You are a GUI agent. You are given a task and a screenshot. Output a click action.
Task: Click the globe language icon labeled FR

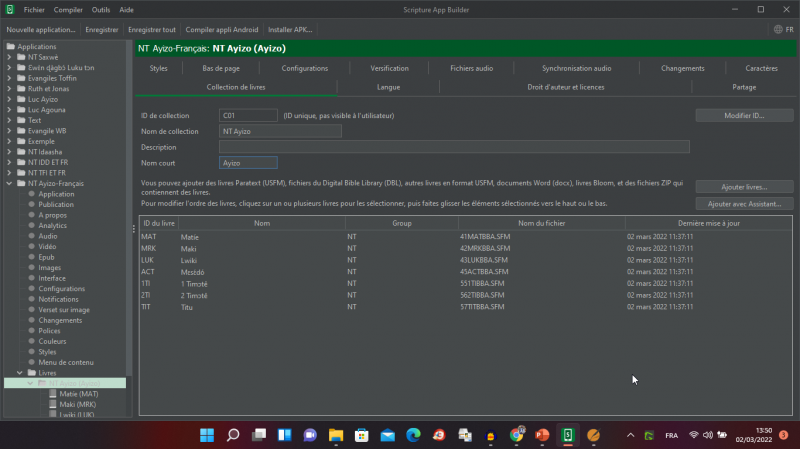click(x=782, y=30)
